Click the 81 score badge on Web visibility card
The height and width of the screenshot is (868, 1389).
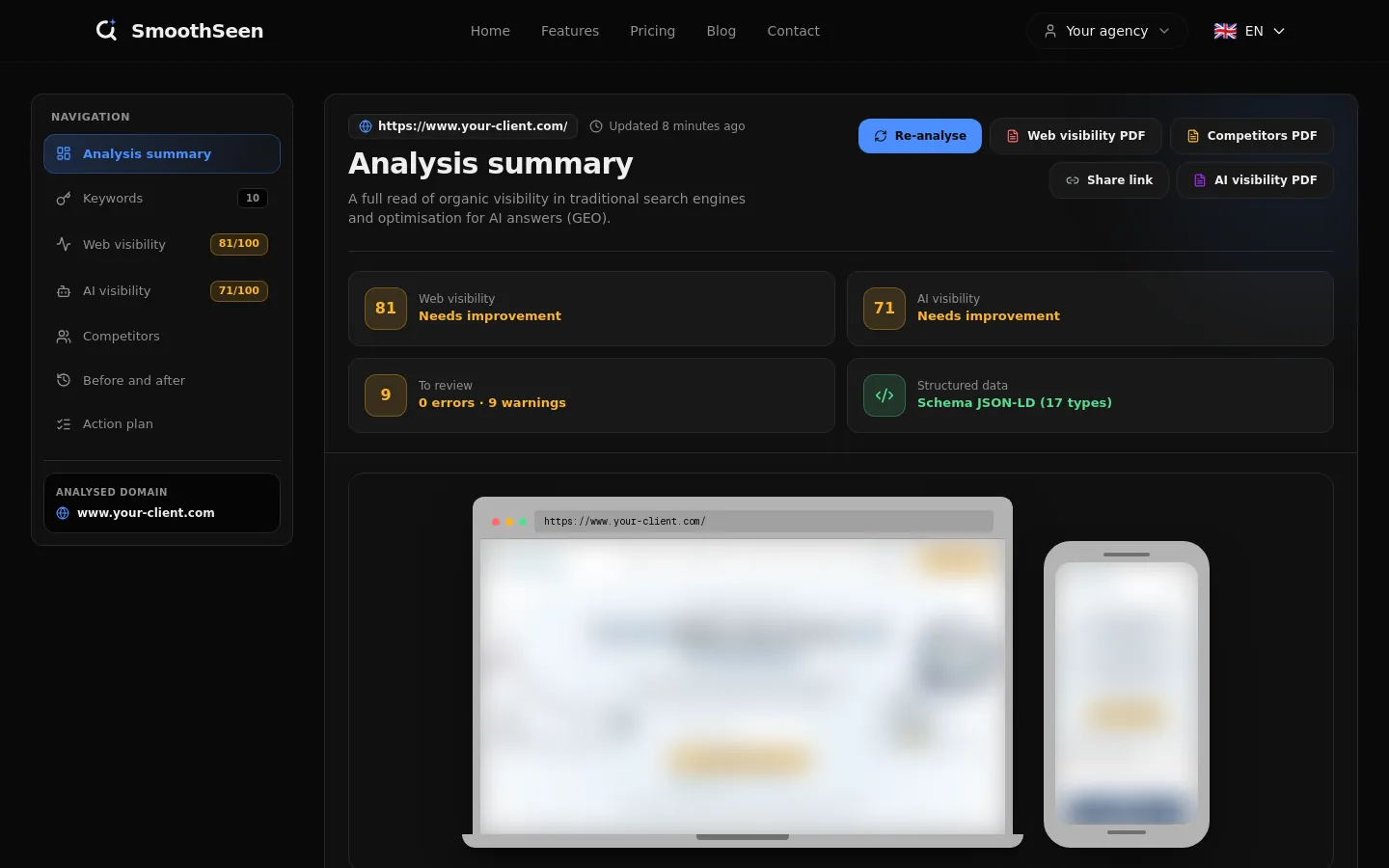[386, 309]
